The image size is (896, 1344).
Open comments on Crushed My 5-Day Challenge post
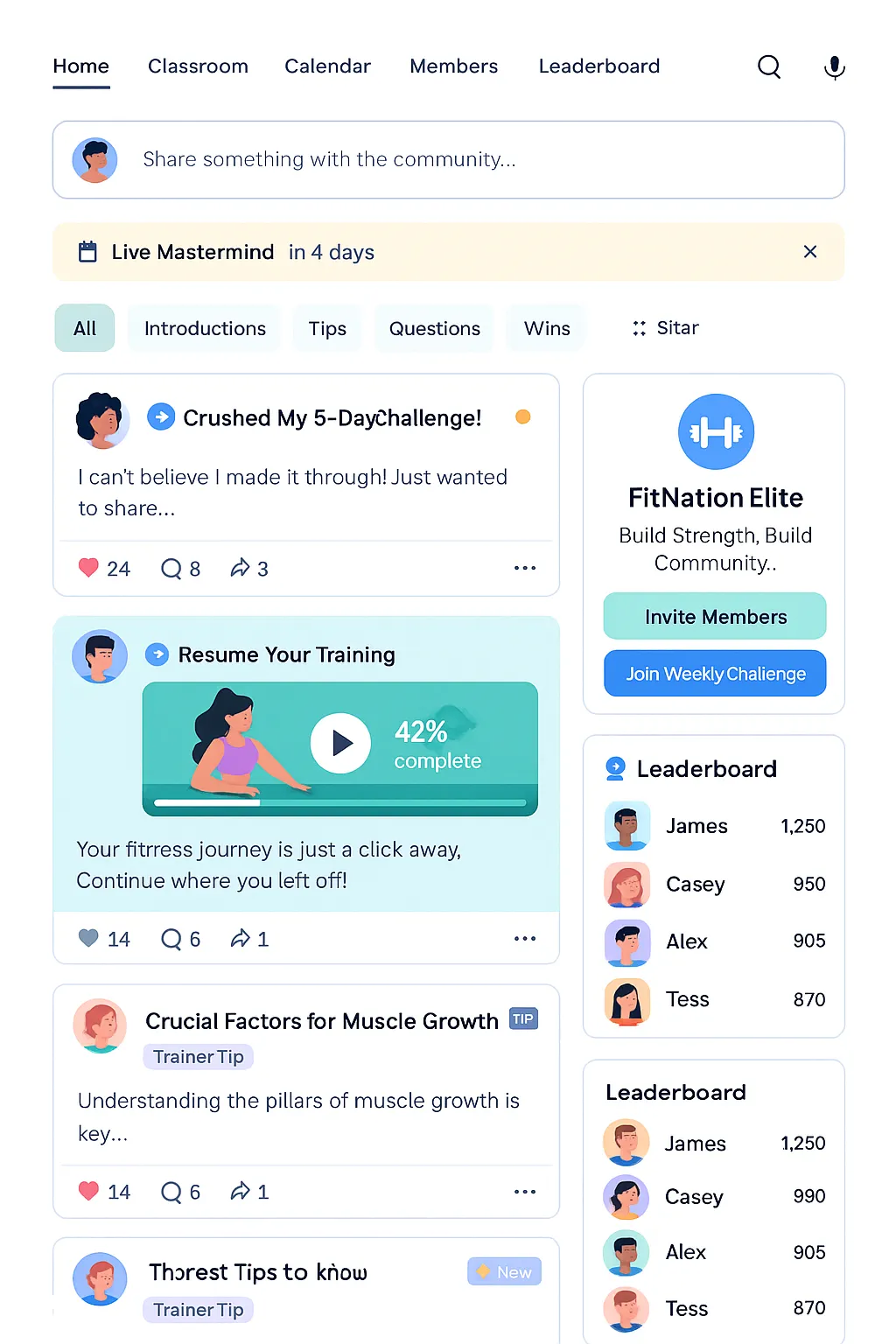pos(171,569)
